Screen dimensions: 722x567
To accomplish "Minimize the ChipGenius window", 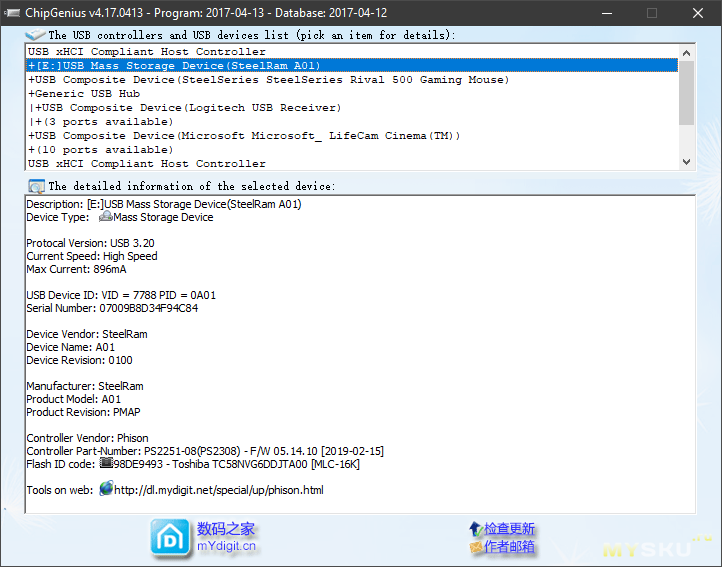I will tap(607, 13).
